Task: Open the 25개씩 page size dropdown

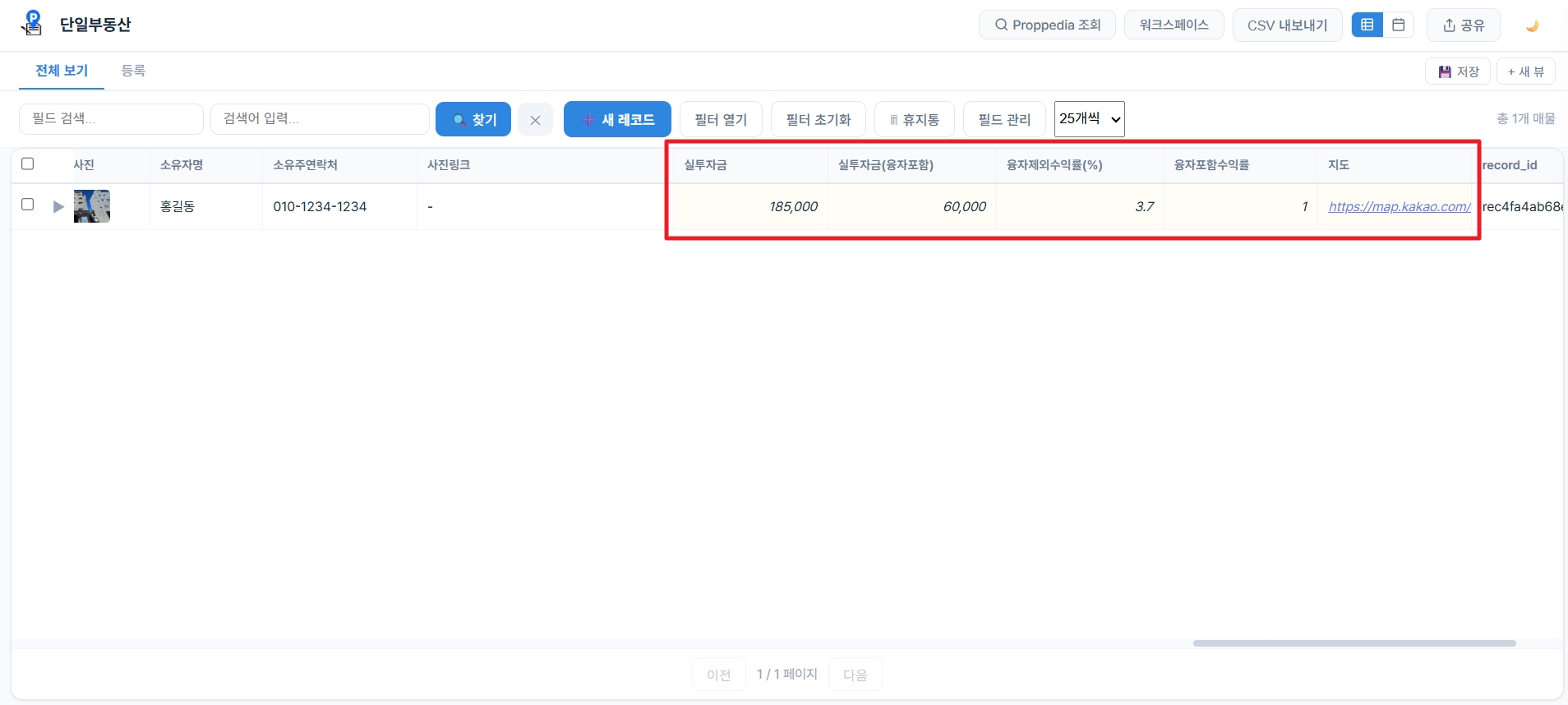Action: 1090,119
